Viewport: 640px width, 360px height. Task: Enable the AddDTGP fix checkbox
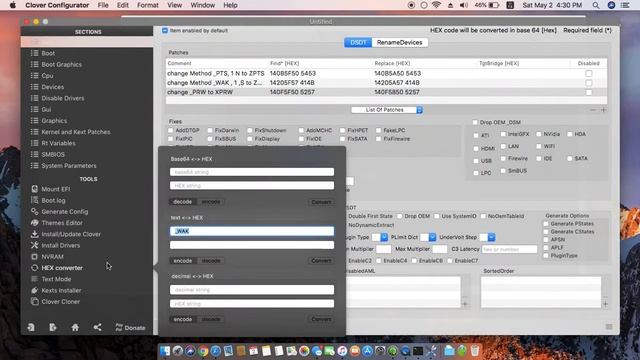[171, 131]
